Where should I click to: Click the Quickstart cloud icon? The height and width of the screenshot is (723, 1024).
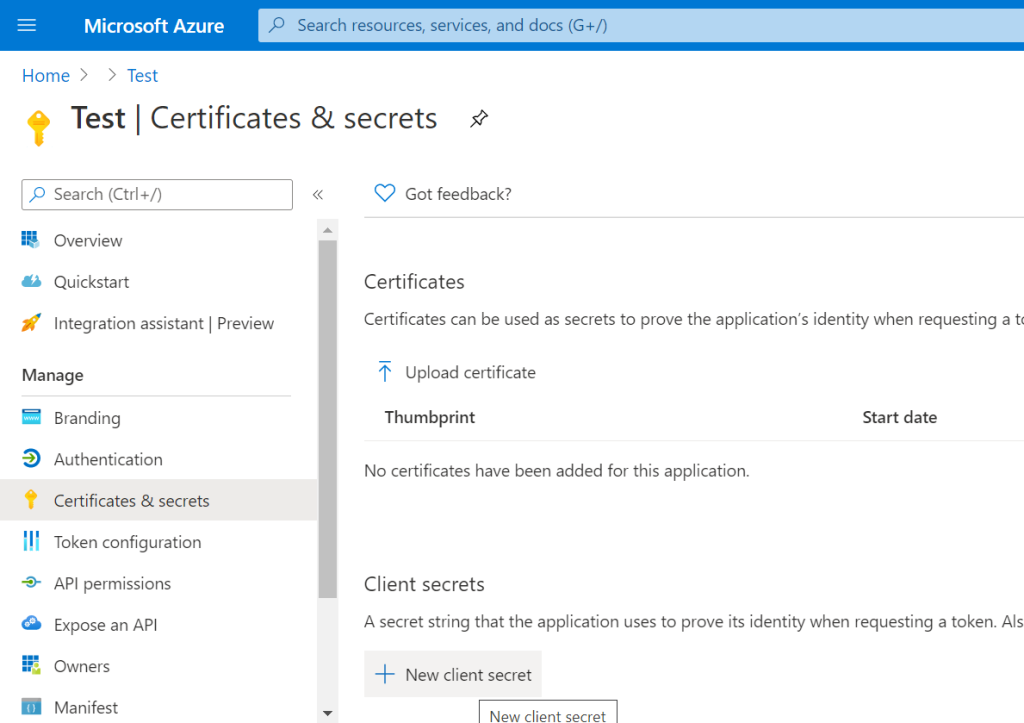[31, 281]
